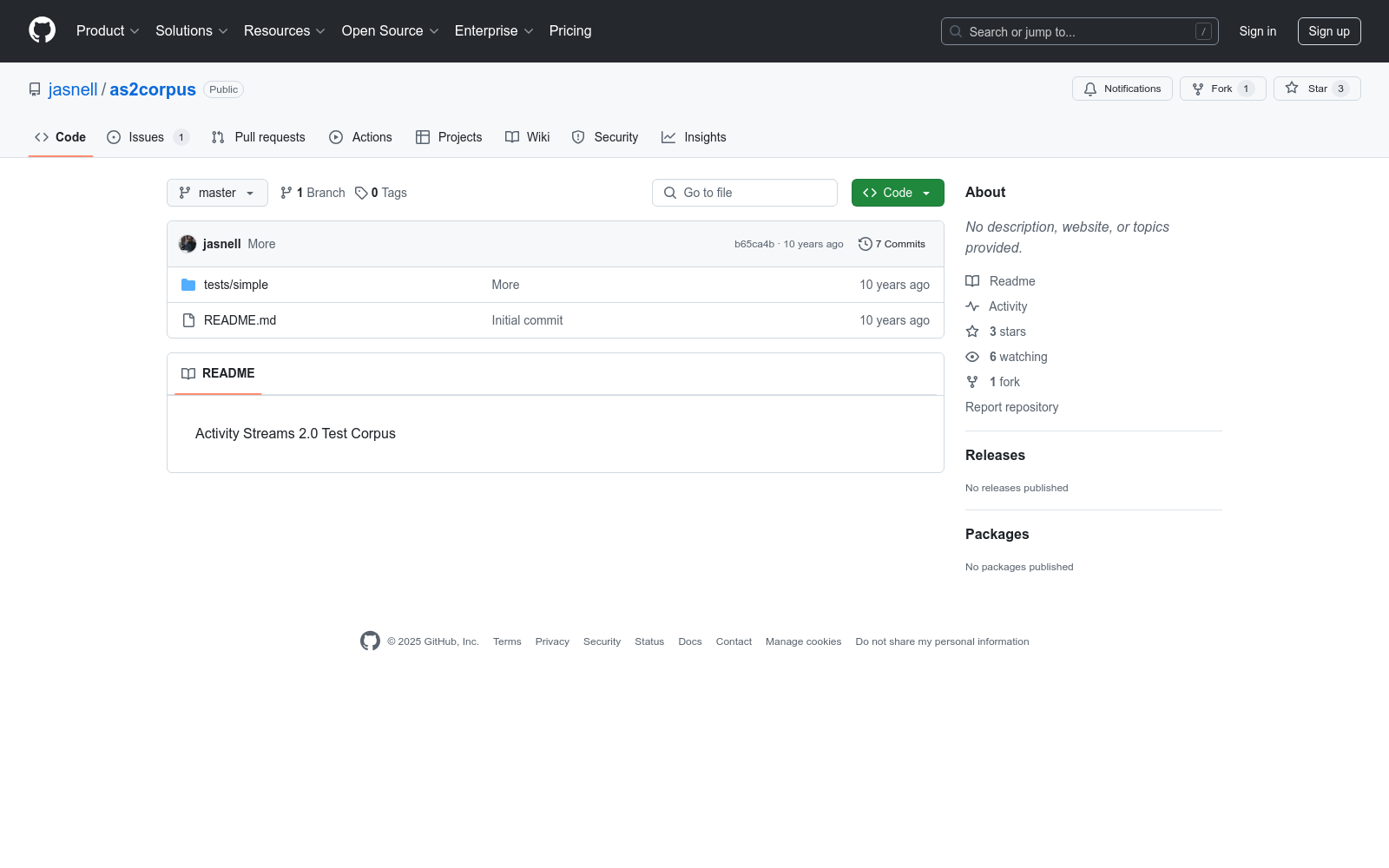This screenshot has height=868, width=1389.
Task: Focus the Go to file field
Action: coord(745,193)
